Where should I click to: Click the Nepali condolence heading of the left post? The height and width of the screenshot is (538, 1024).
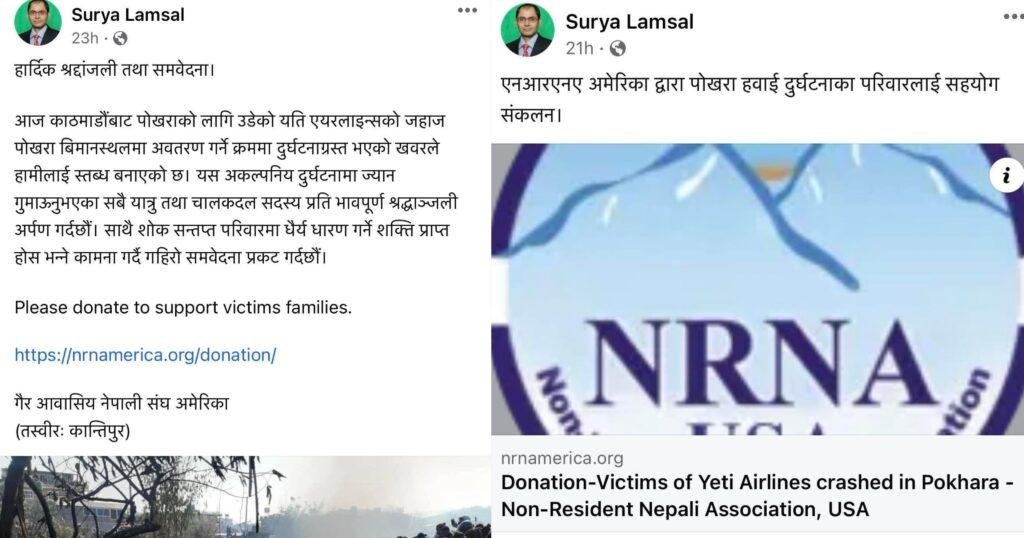[x=114, y=69]
